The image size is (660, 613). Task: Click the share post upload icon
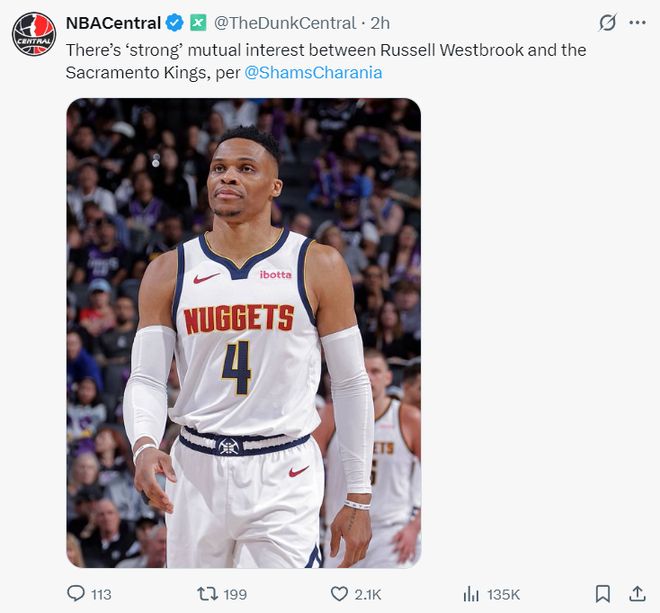[636, 594]
